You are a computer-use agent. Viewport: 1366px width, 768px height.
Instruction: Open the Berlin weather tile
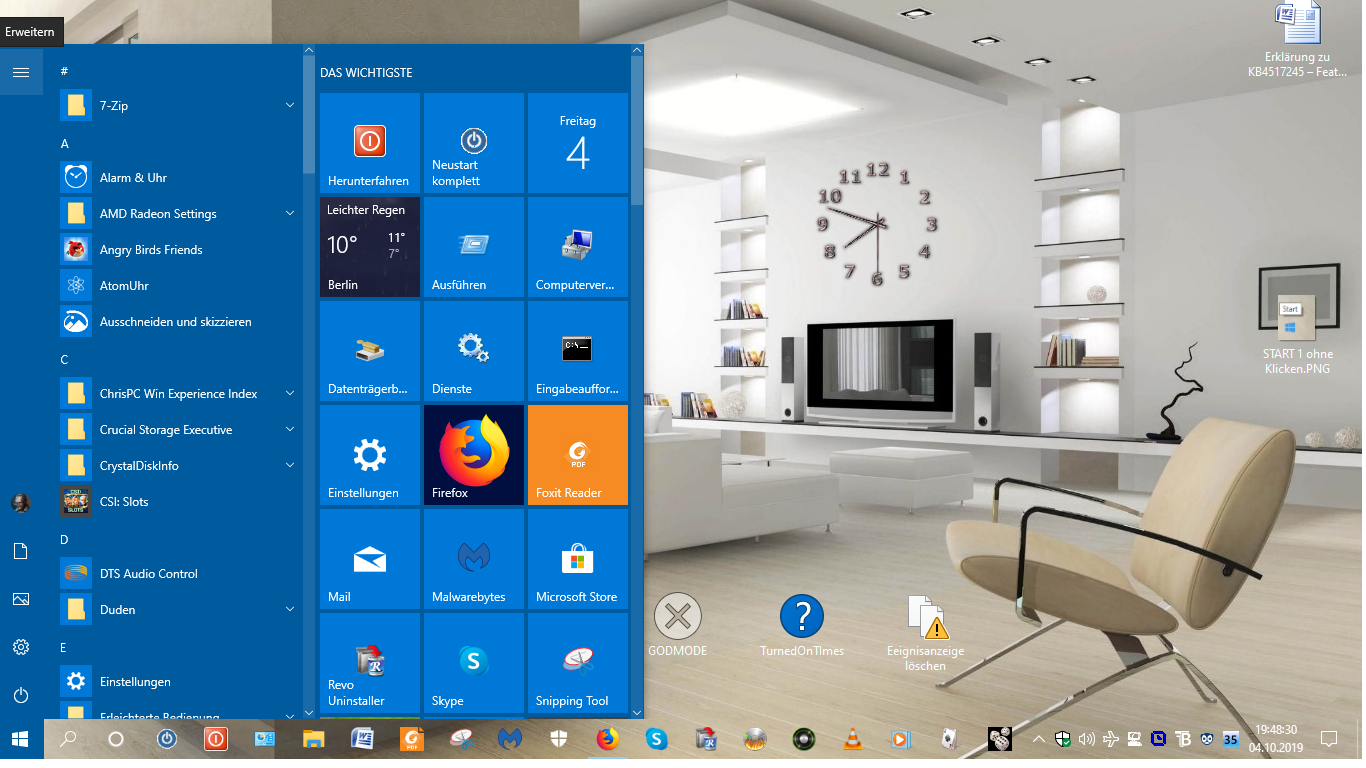[x=370, y=247]
